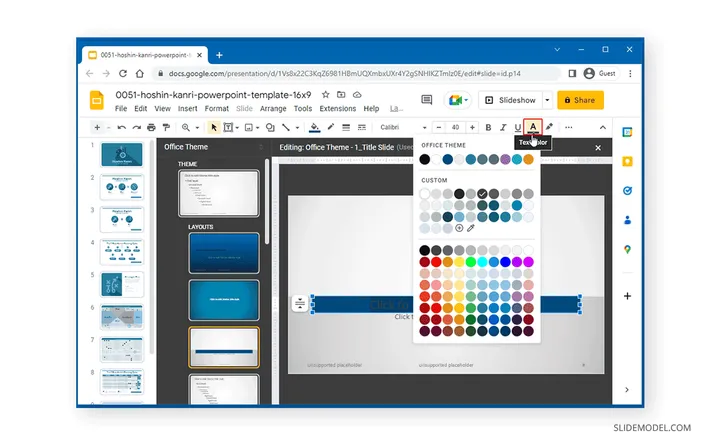This screenshot has width=720, height=446.
Task: Add a custom color with plus icon
Action: point(459,228)
